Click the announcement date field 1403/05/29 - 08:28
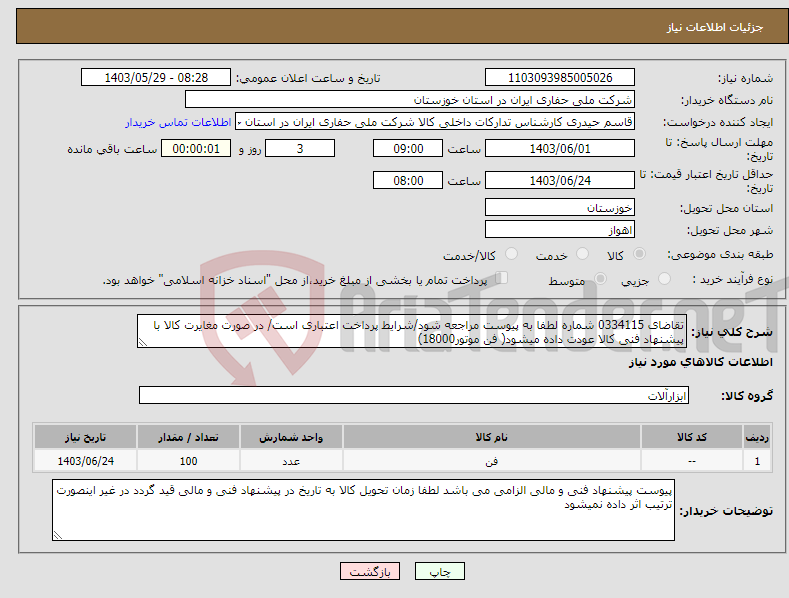The width and height of the screenshot is (789, 598). (156, 78)
